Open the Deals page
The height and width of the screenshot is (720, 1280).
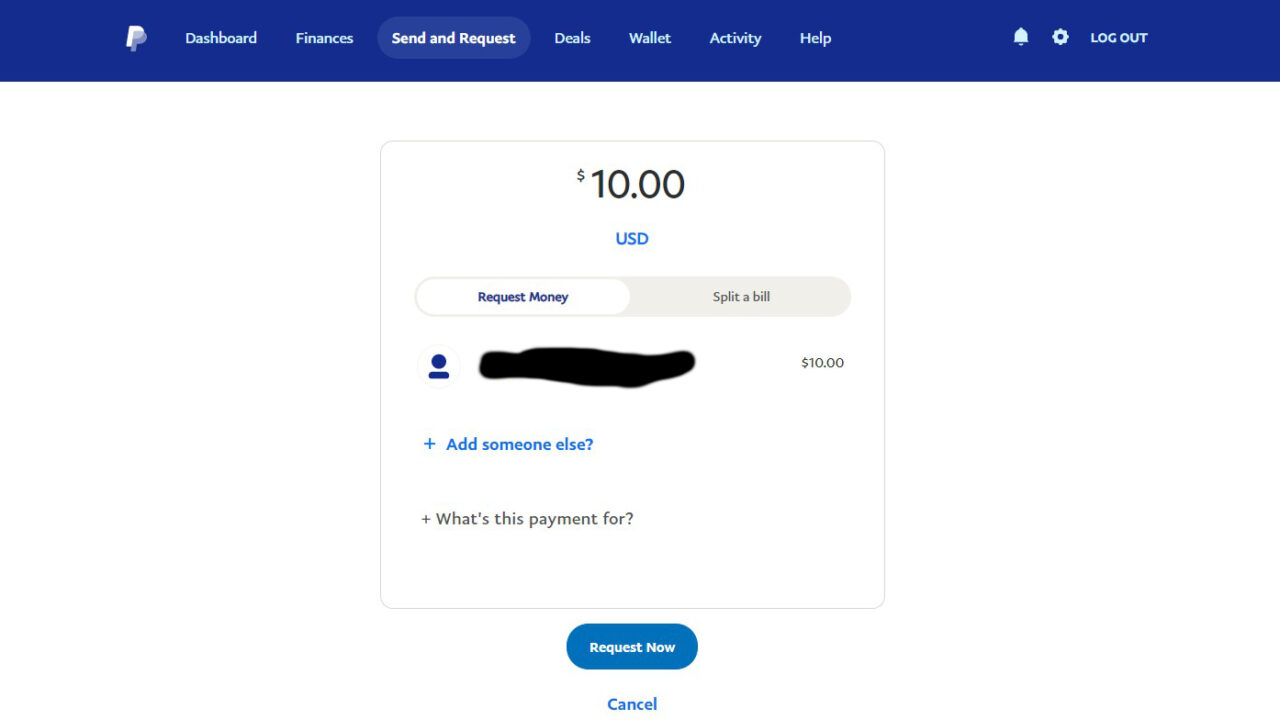[572, 37]
